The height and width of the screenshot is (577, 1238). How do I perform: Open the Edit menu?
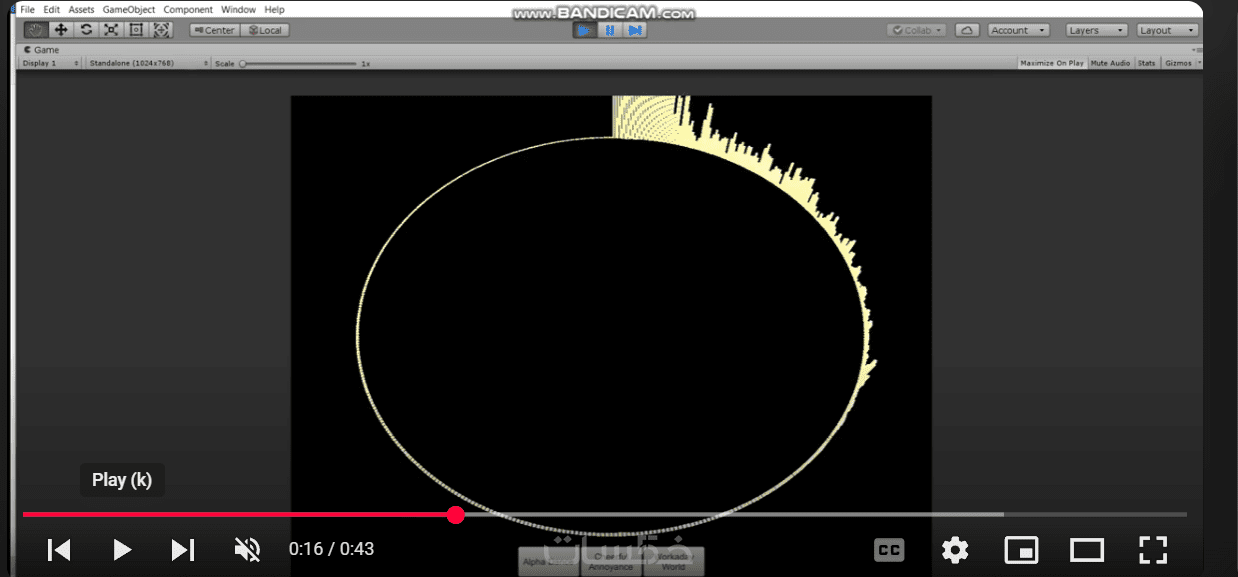tap(52, 9)
